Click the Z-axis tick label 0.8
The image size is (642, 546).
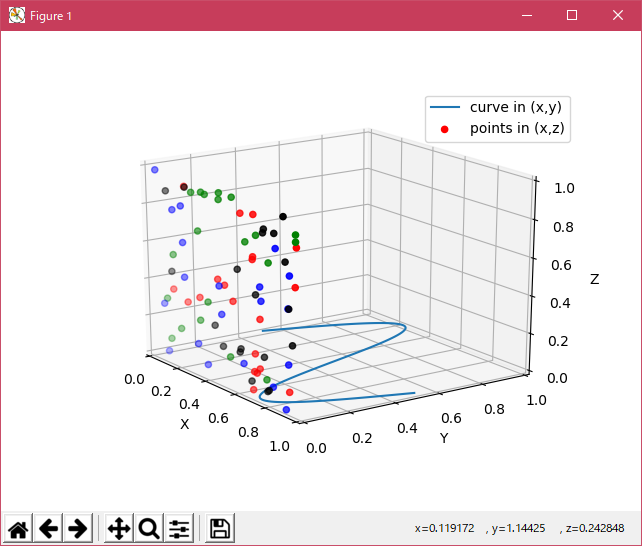click(563, 227)
